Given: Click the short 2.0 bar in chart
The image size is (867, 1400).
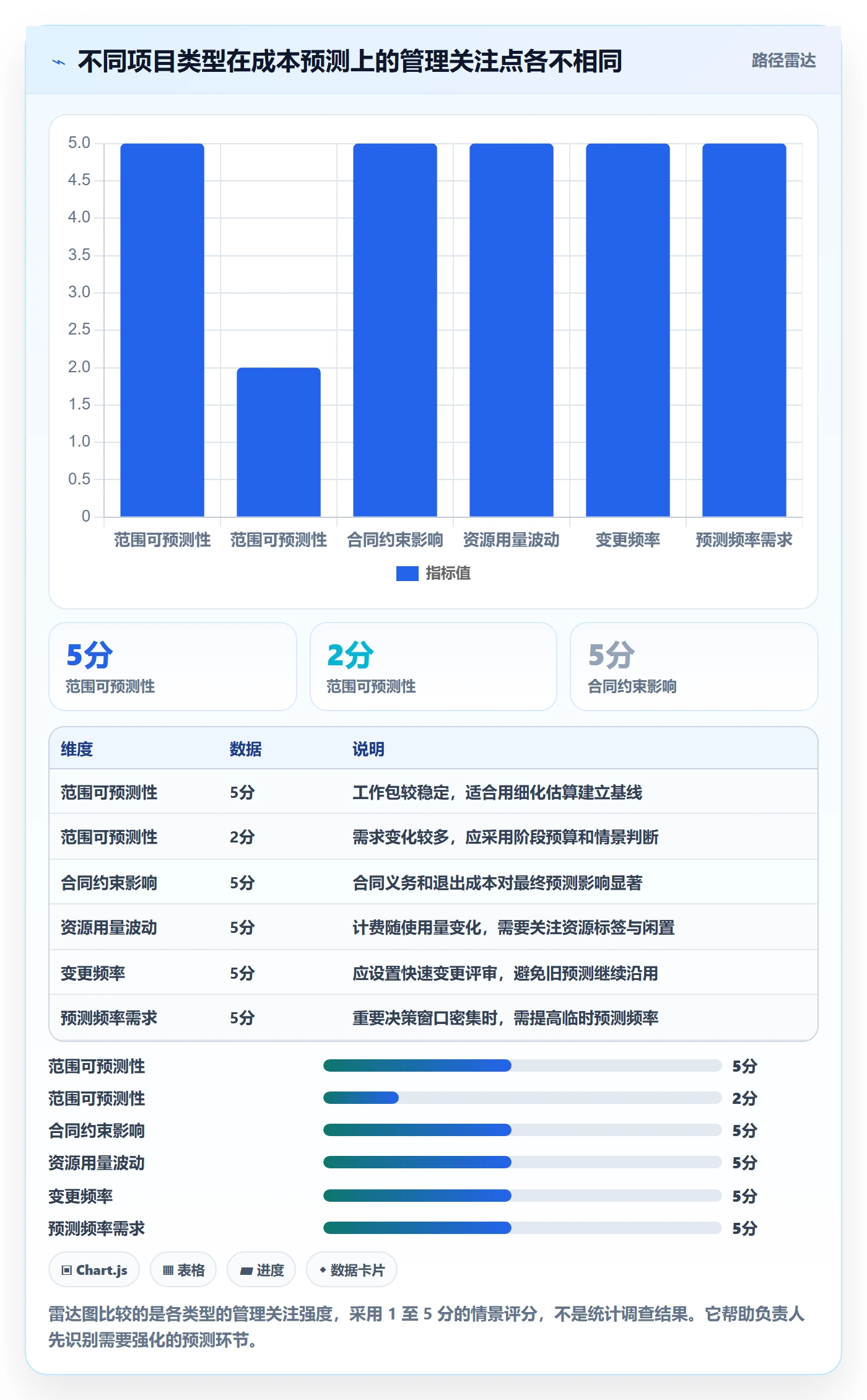Looking at the screenshot, I should tap(279, 442).
